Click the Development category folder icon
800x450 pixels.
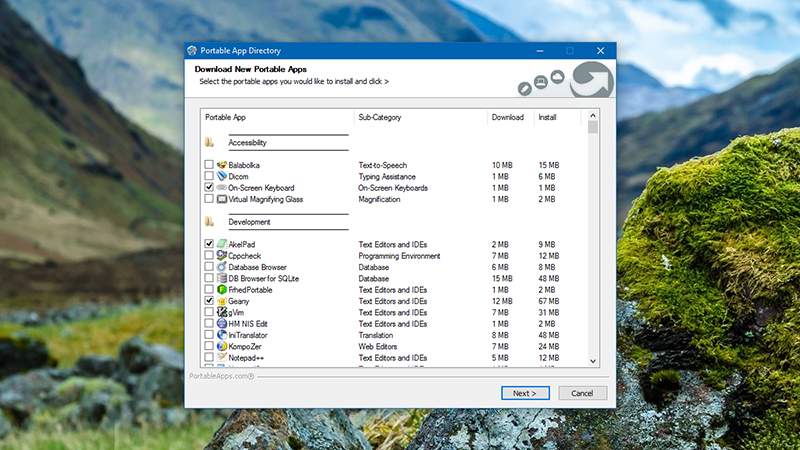tap(209, 221)
